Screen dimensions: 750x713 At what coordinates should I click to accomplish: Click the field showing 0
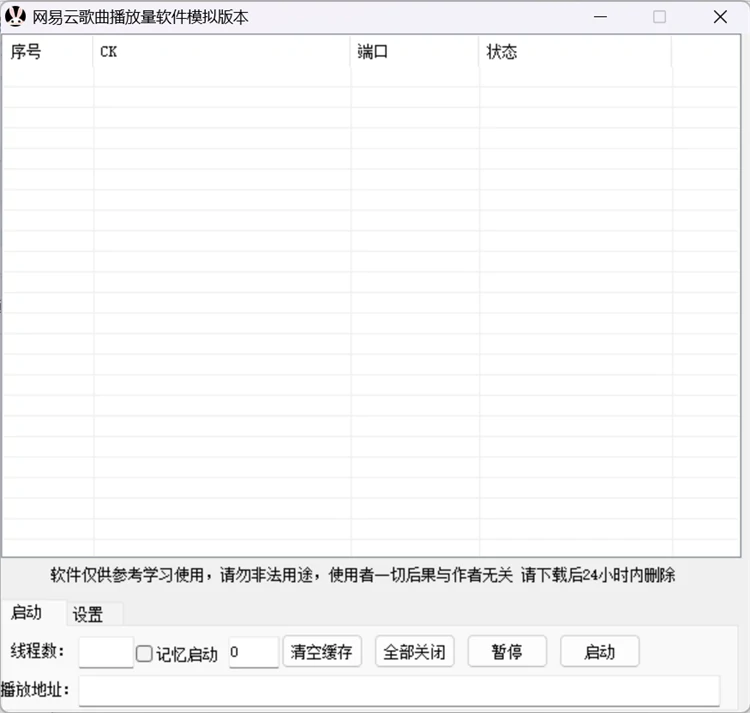(254, 652)
